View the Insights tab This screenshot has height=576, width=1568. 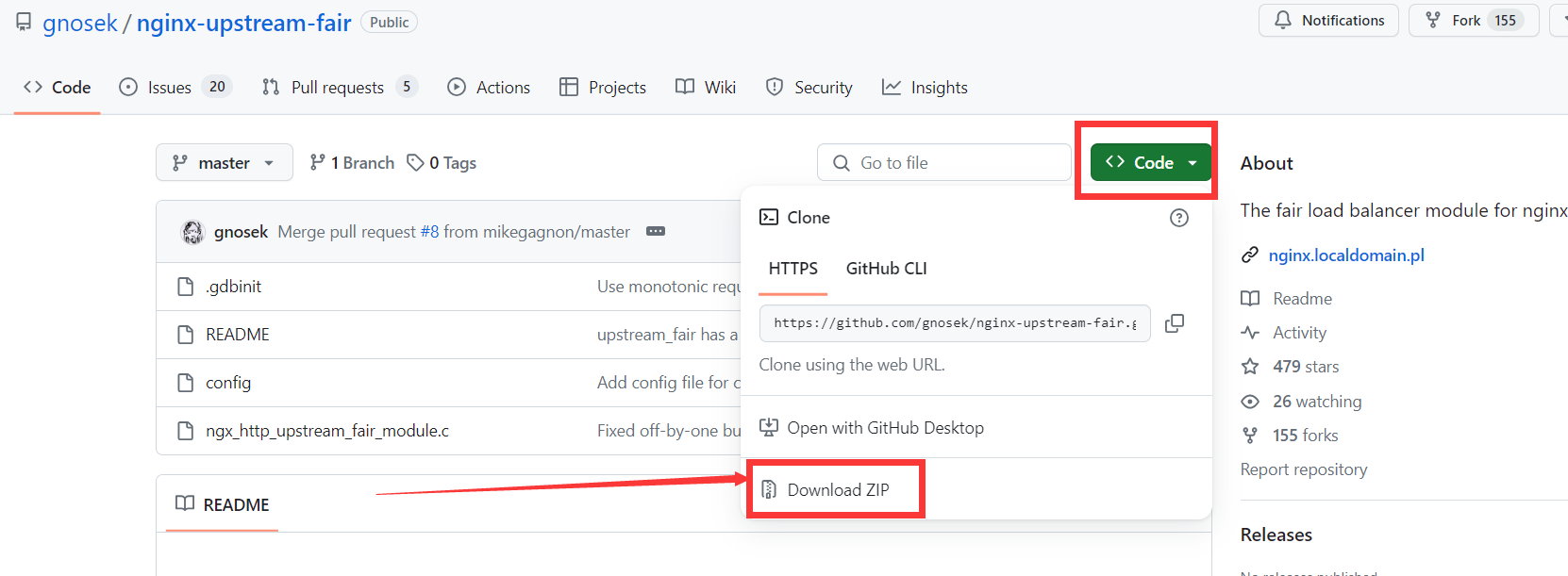(x=925, y=88)
